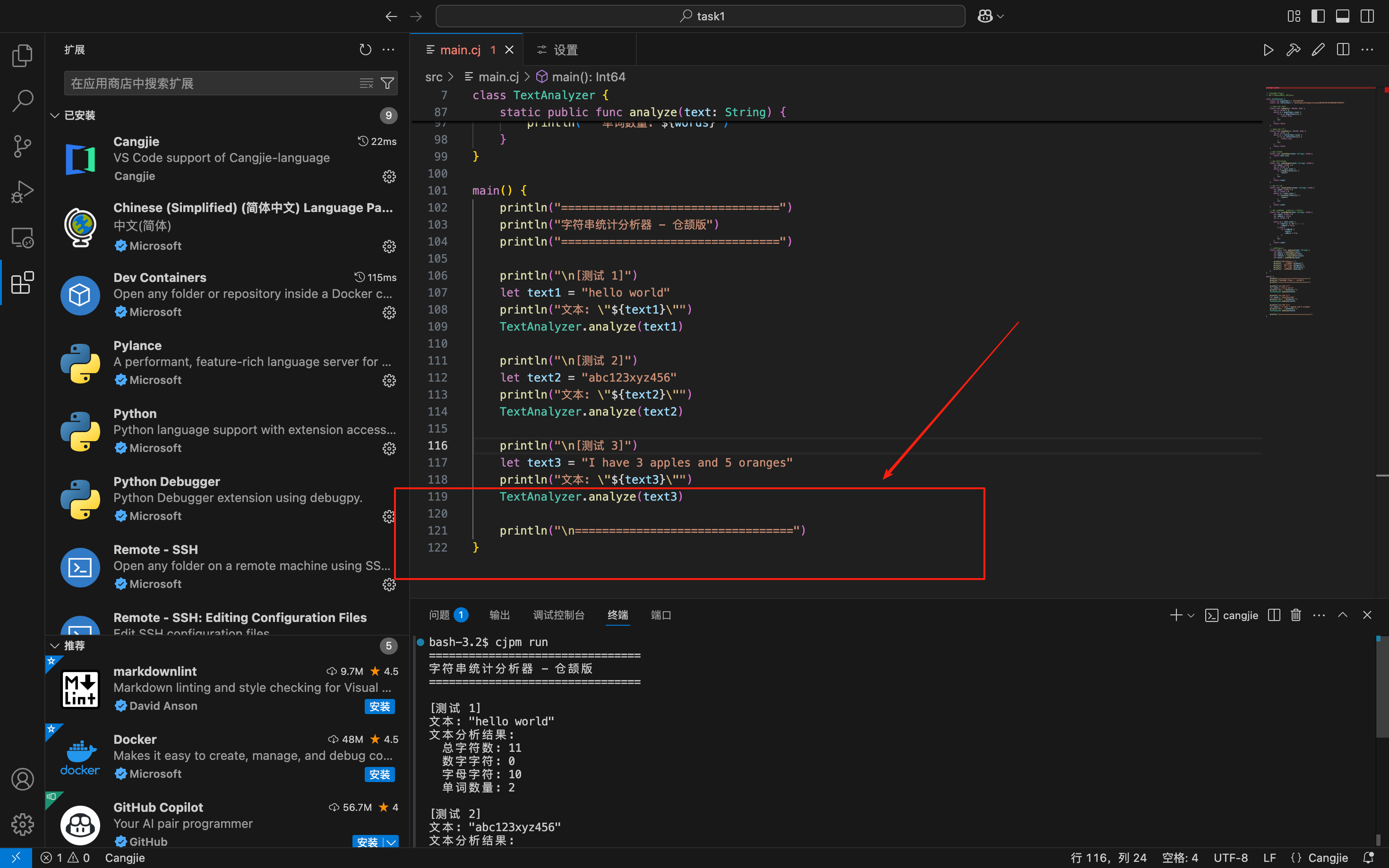Image resolution: width=1389 pixels, height=868 pixels.
Task: Collapse the 推荐 recommended section
Action: pos(55,646)
